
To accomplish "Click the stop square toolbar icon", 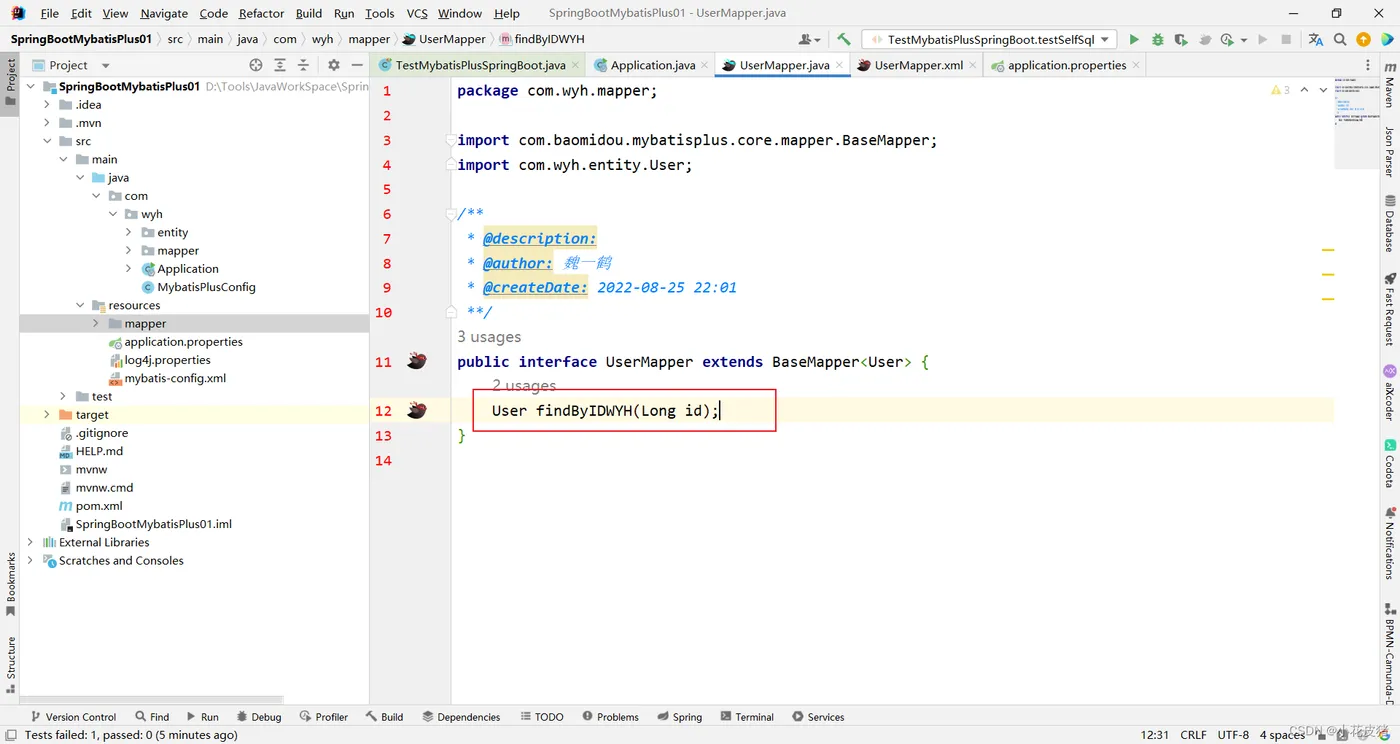I will (1286, 39).
